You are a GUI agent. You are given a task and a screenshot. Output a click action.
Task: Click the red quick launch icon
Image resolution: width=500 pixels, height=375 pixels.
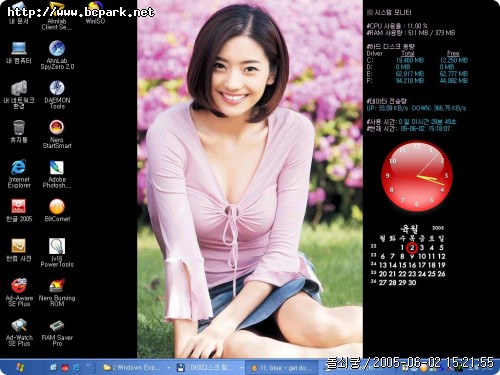pyautogui.click(x=65, y=368)
